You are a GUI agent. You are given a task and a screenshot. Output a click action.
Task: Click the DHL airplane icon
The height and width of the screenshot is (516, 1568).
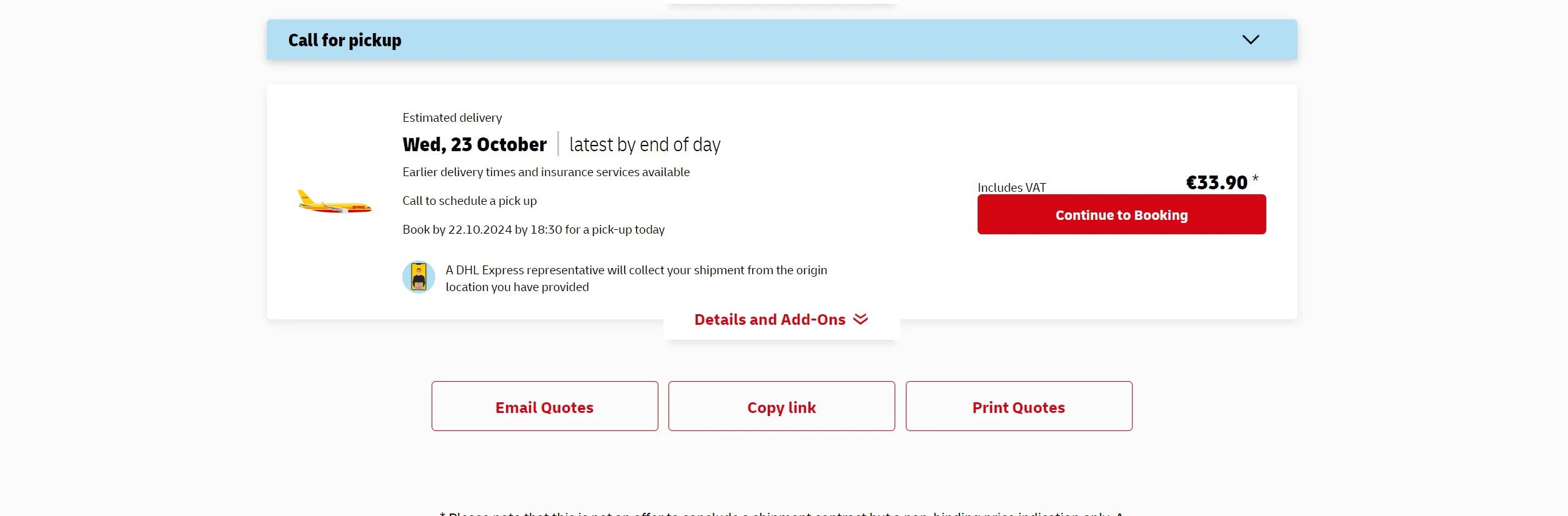tap(334, 202)
